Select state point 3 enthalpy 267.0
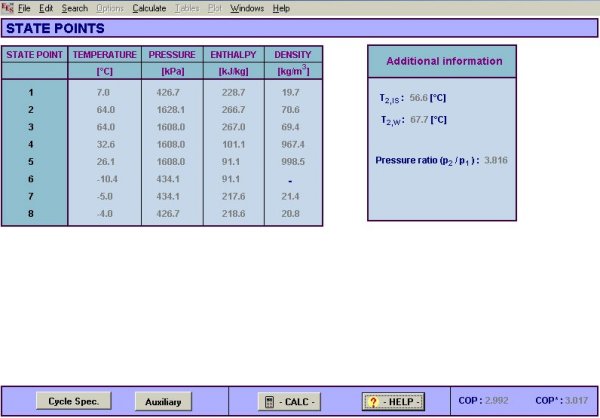 pyautogui.click(x=233, y=127)
